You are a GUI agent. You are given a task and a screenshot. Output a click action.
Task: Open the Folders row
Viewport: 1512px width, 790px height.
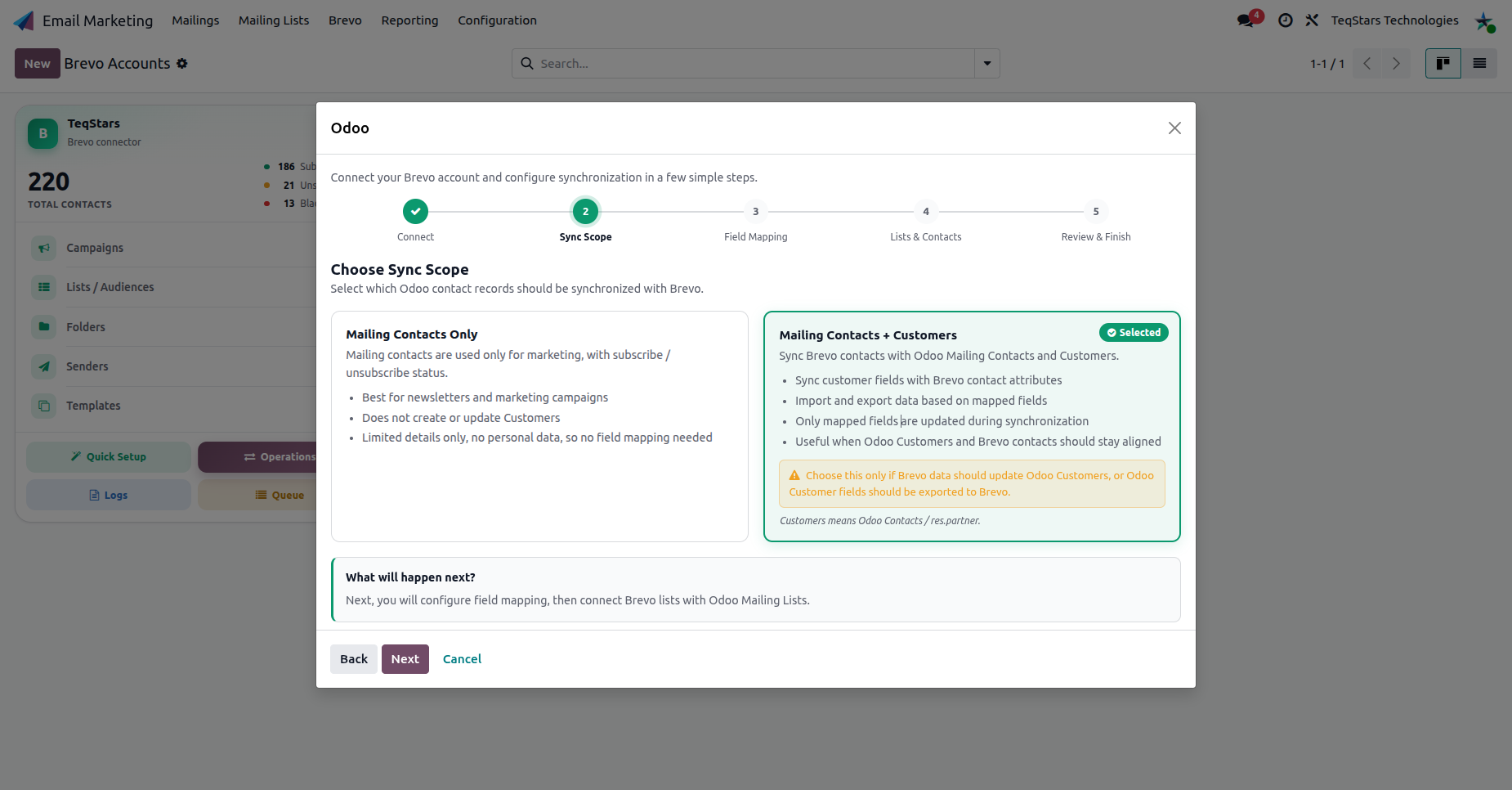[x=173, y=327]
